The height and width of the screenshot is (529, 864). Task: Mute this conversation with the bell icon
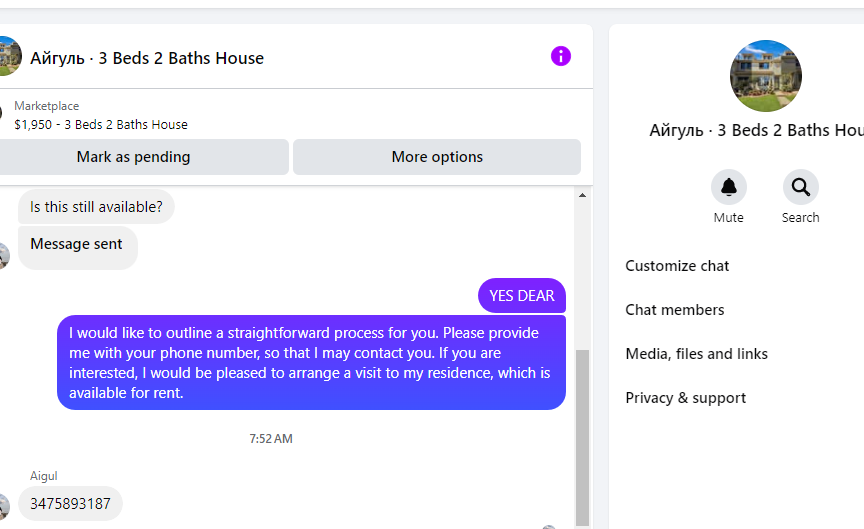[x=728, y=187]
